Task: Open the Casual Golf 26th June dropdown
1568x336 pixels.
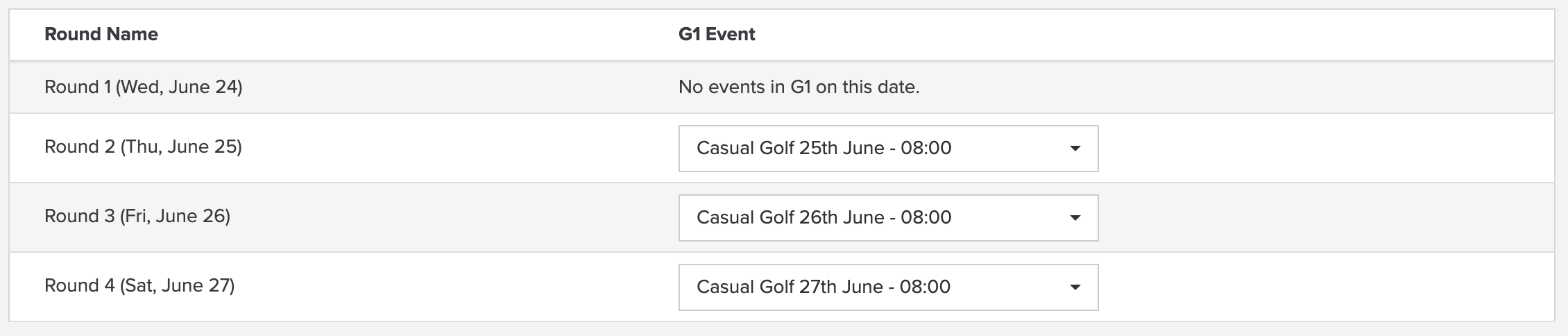Action: (888, 217)
